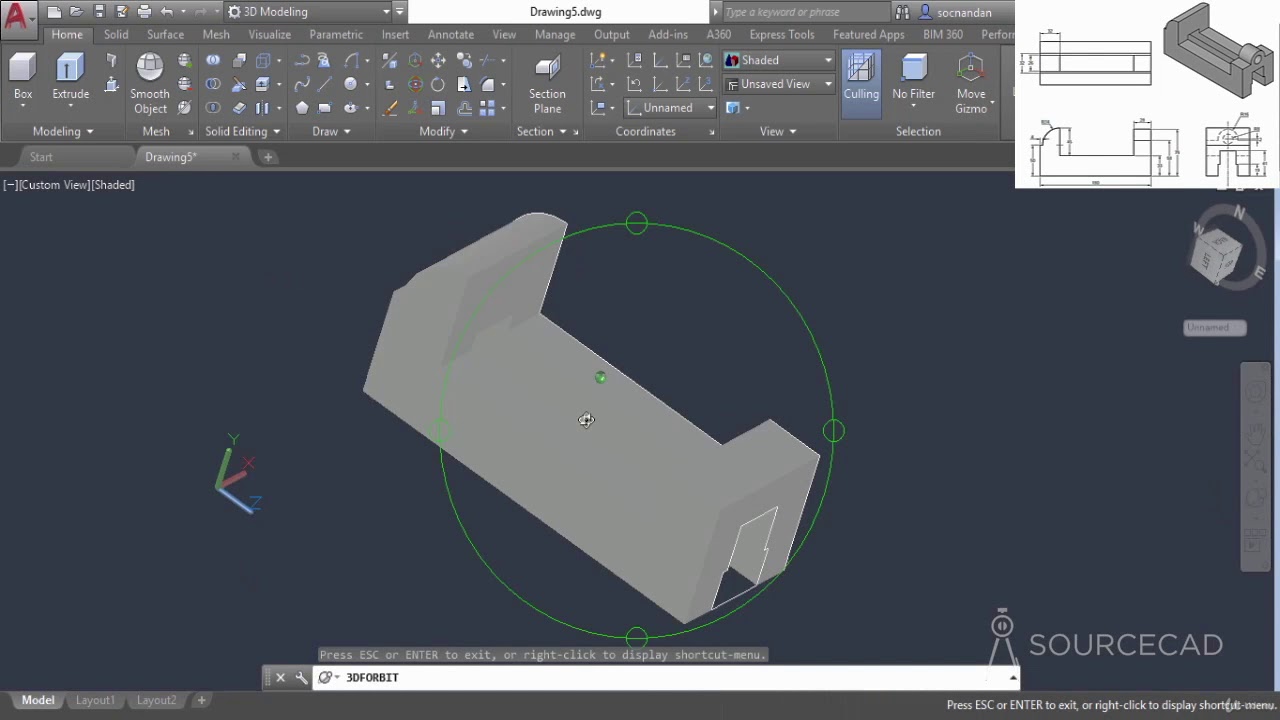Click the binoculars search icon
This screenshot has width=1280, height=720.
902,12
